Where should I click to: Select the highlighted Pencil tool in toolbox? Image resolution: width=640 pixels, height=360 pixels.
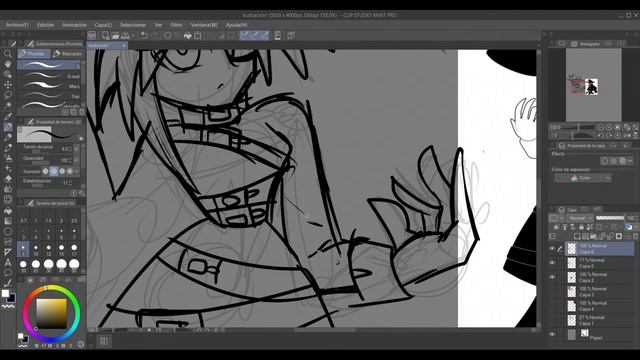(x=7, y=127)
